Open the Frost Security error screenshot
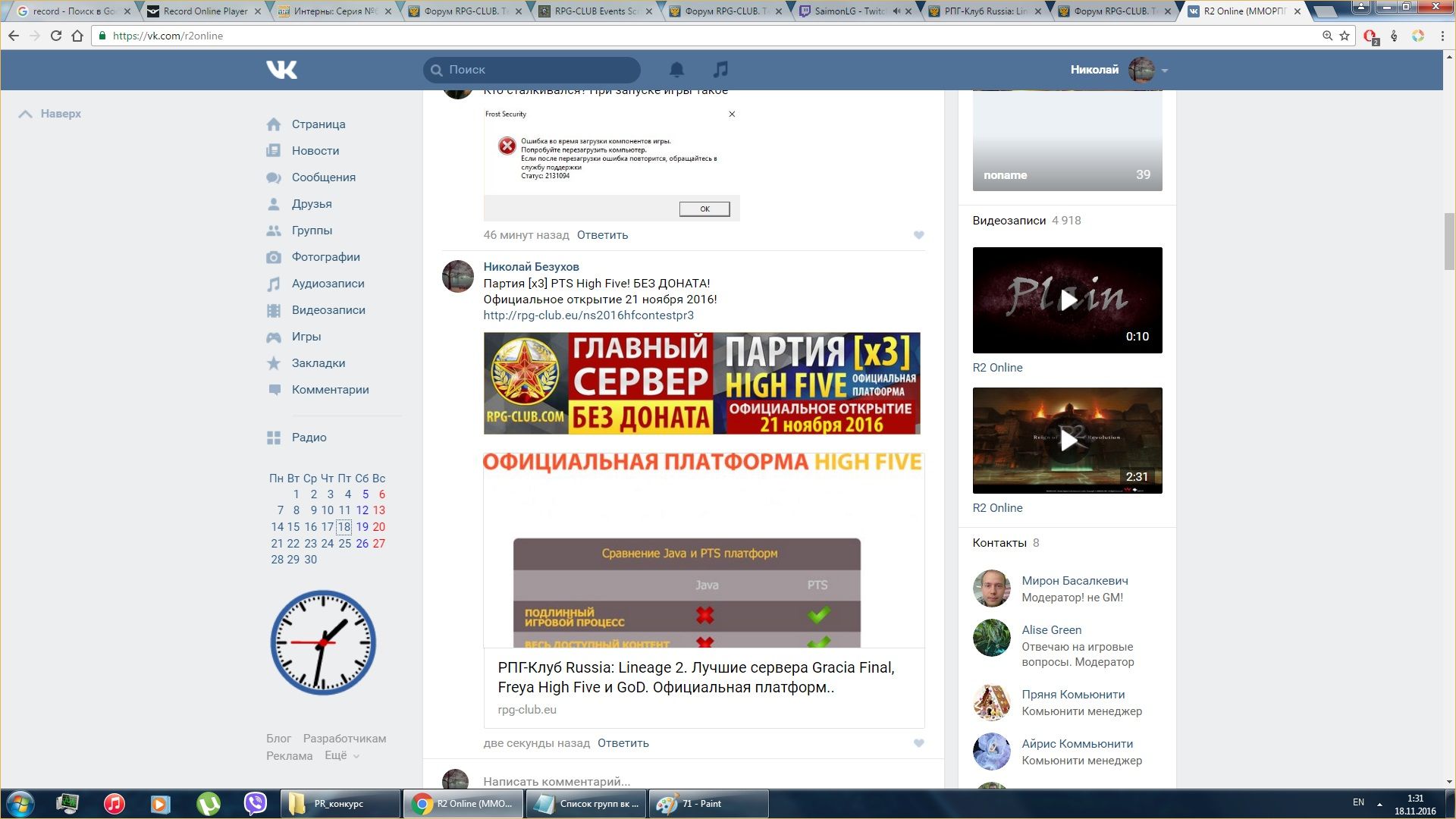The image size is (1456, 819). point(611,164)
